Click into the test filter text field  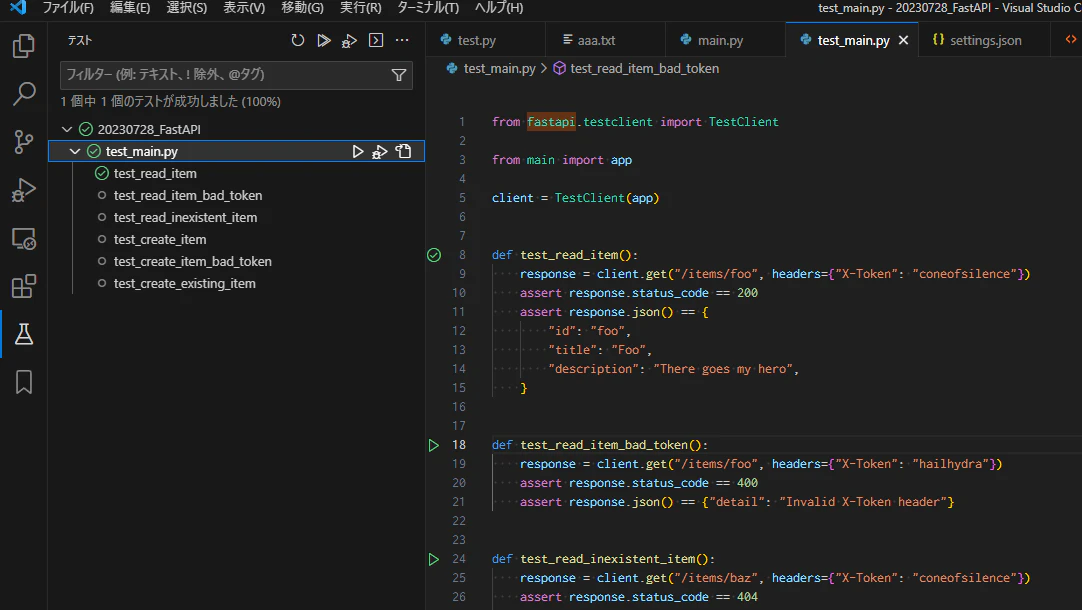pos(220,75)
